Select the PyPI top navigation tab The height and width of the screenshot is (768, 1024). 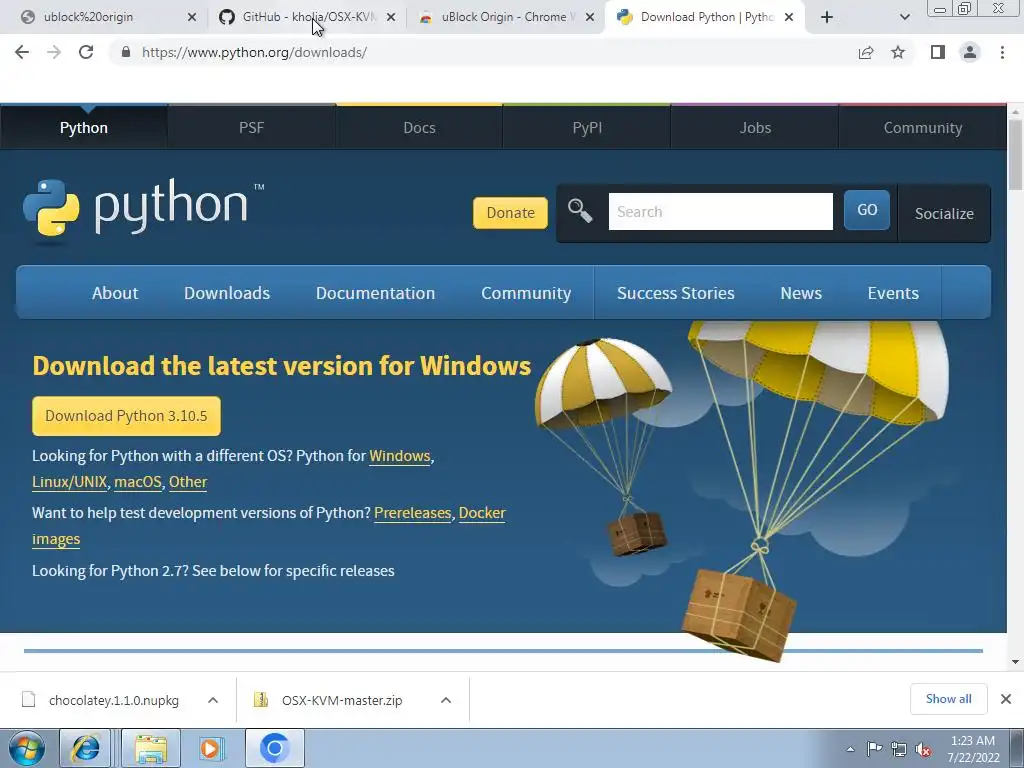[587, 127]
